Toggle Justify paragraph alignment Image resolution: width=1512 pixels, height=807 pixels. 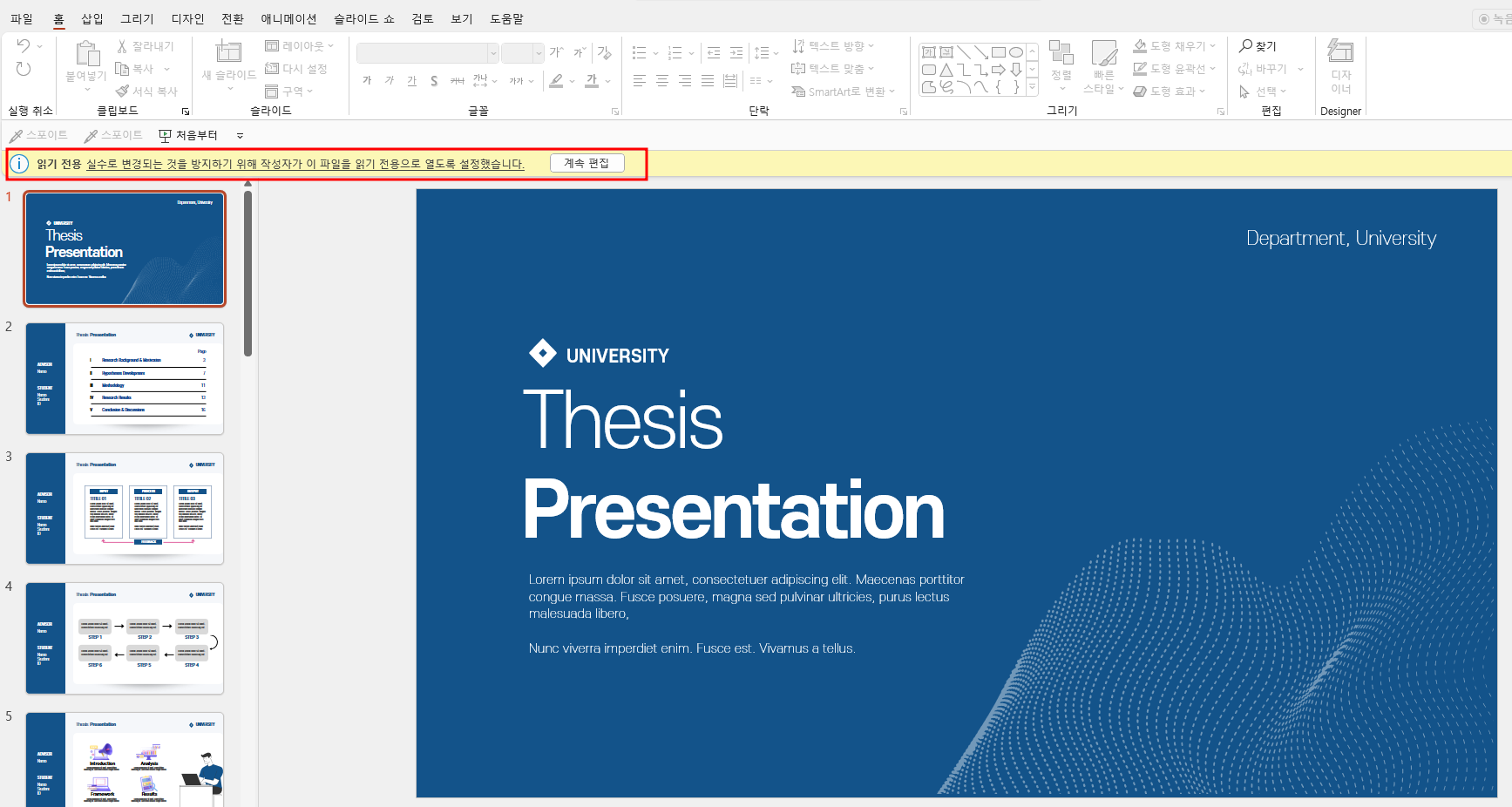(708, 80)
